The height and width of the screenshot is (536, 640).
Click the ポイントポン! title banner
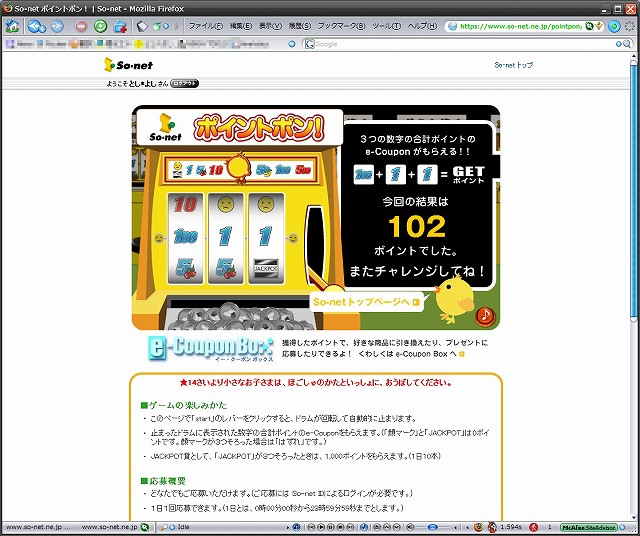point(259,129)
